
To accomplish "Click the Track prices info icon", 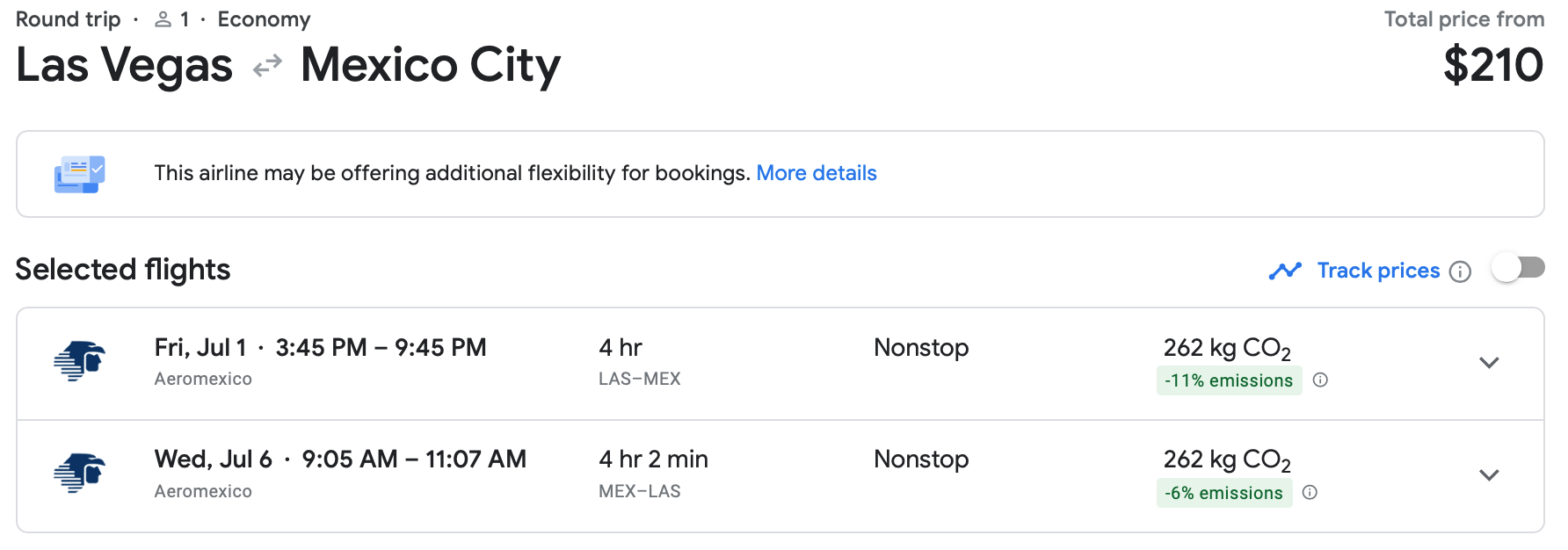I will click(1460, 271).
